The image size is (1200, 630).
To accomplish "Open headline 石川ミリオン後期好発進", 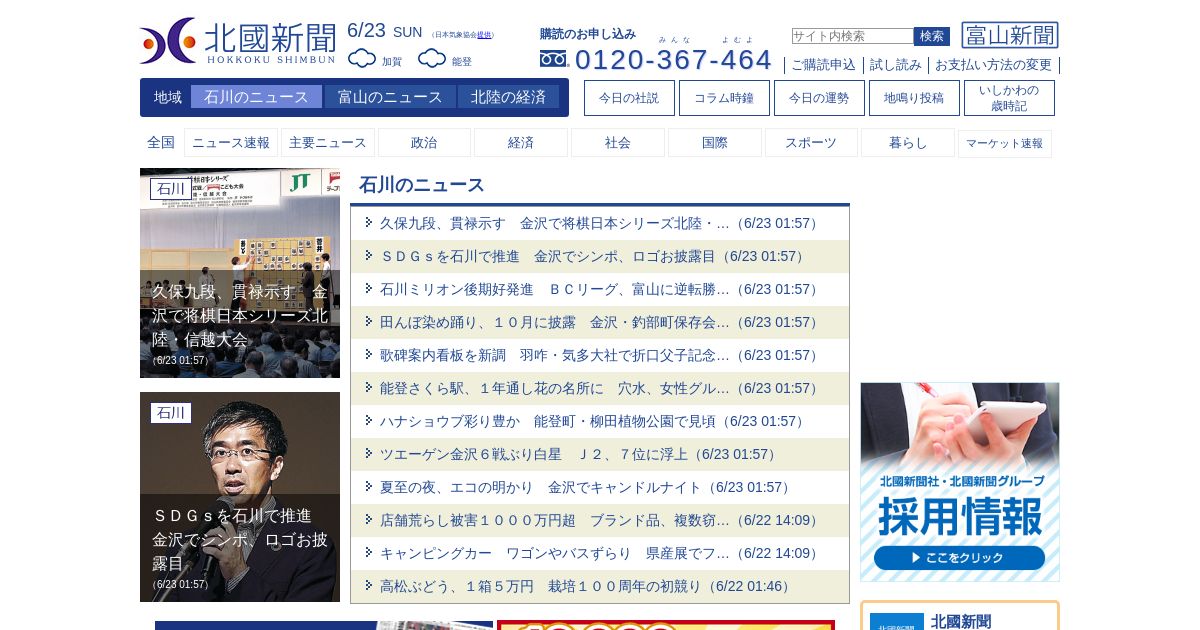I will [600, 289].
